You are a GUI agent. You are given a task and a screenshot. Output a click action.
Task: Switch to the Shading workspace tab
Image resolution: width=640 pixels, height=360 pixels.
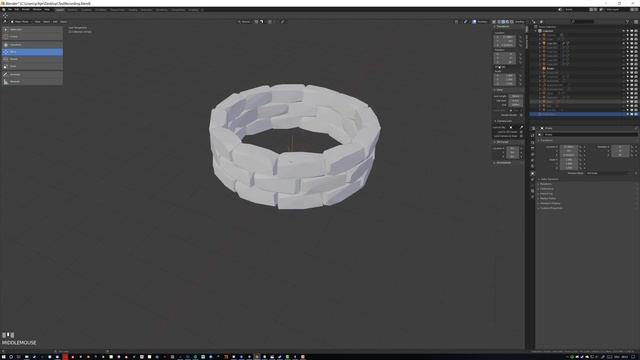(133, 9)
